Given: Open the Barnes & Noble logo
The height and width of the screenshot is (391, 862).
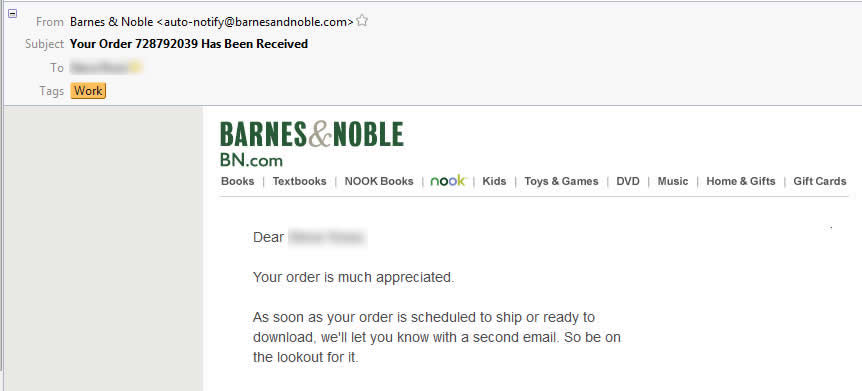Looking at the screenshot, I should [x=312, y=135].
